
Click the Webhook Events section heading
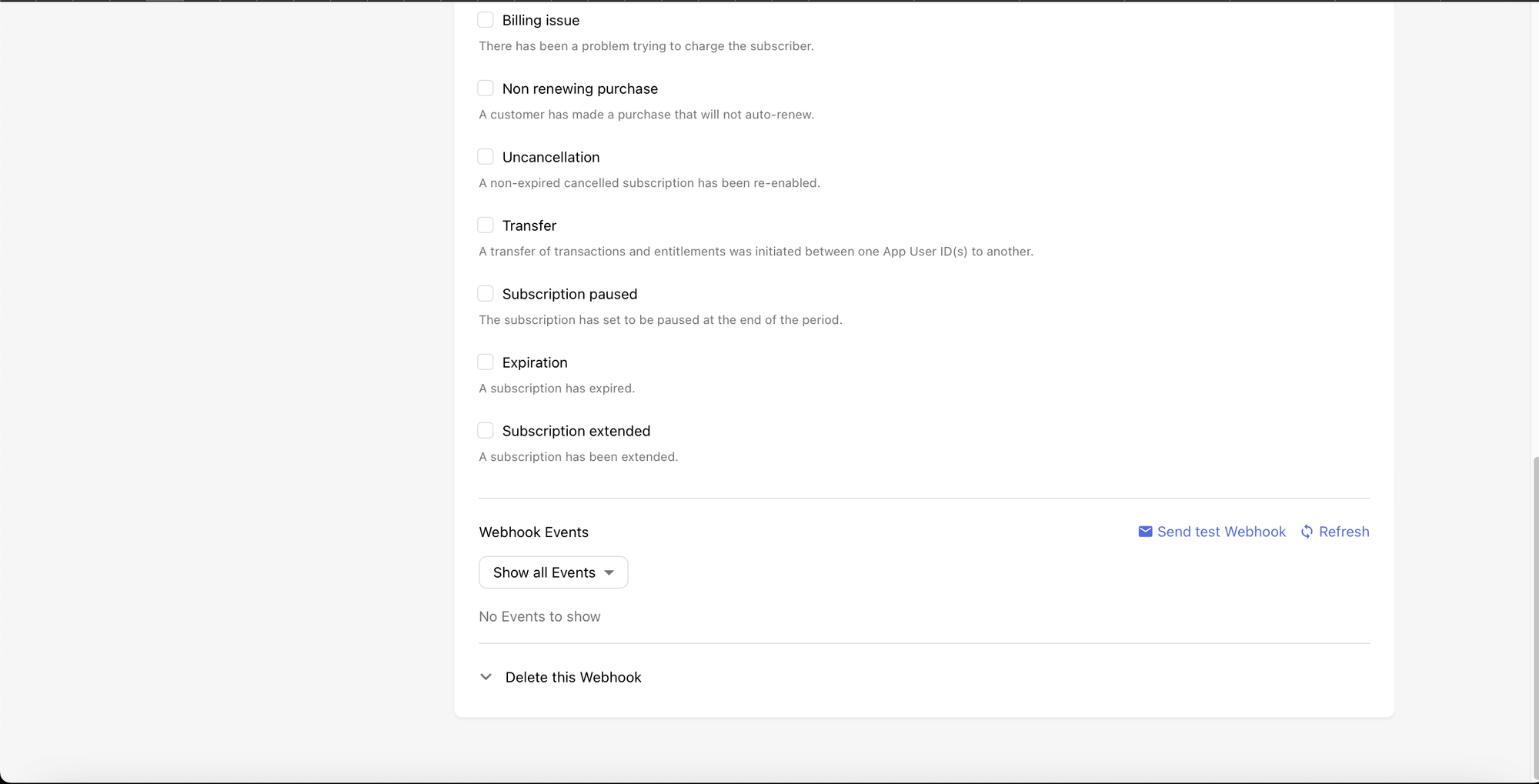tap(533, 532)
